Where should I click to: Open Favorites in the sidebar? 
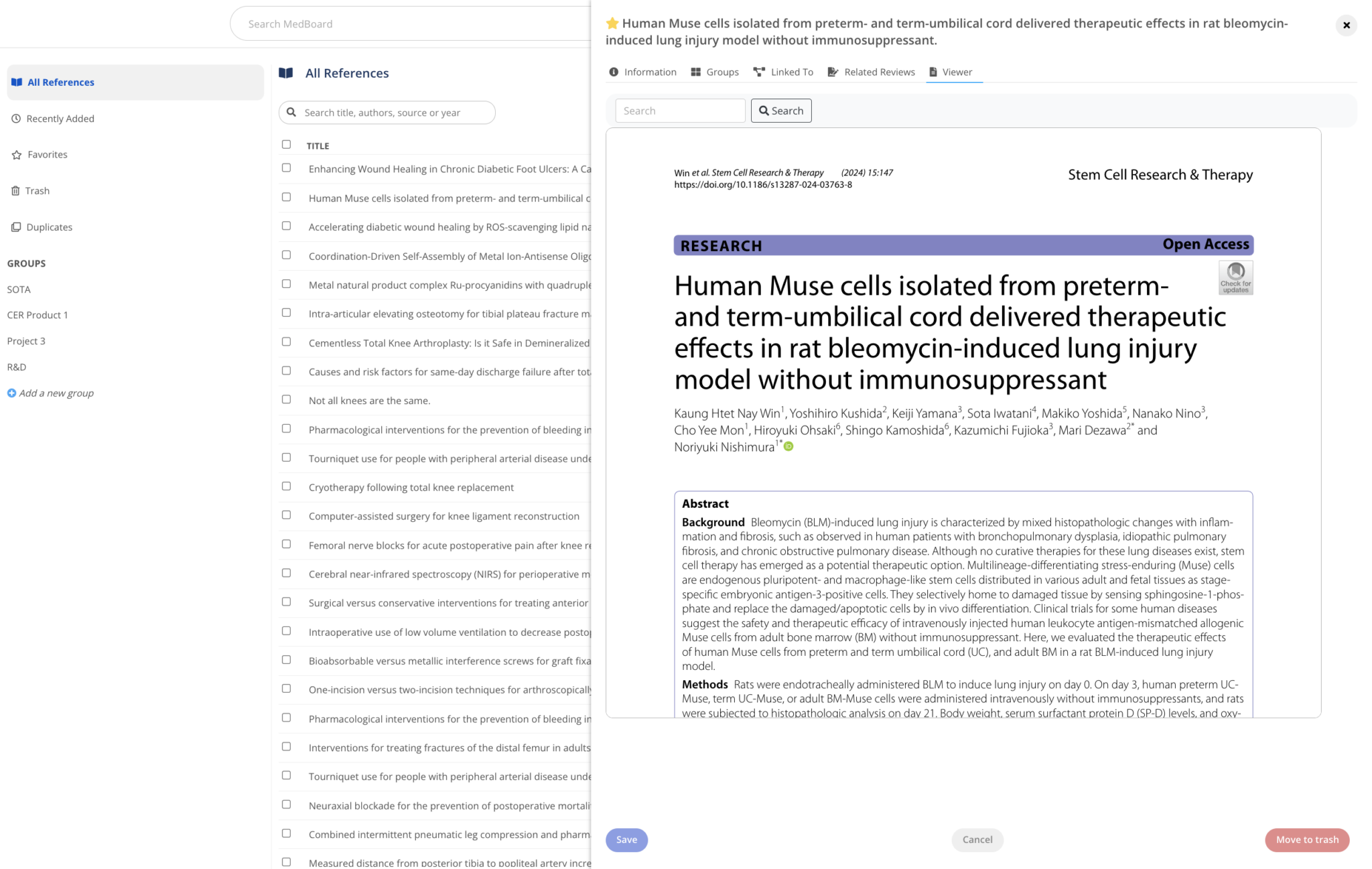click(x=47, y=154)
